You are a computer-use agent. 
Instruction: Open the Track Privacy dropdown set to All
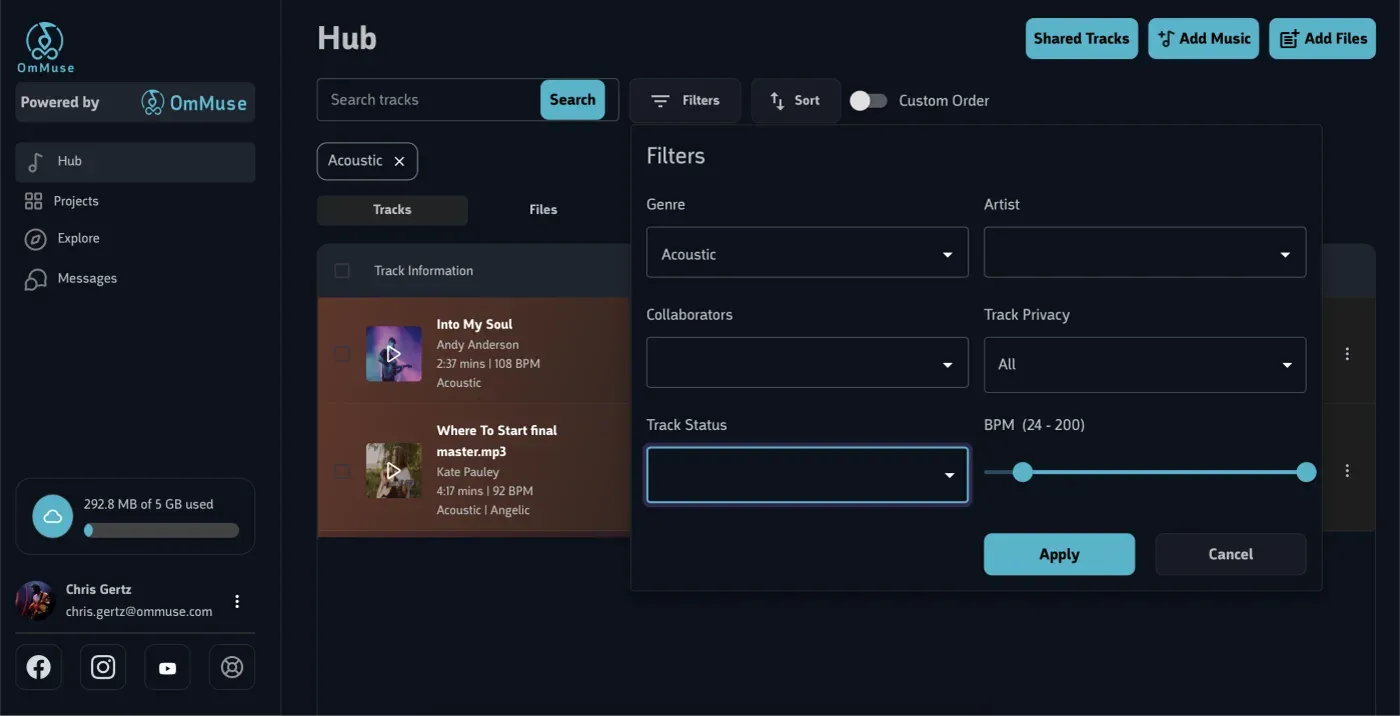tap(1145, 364)
